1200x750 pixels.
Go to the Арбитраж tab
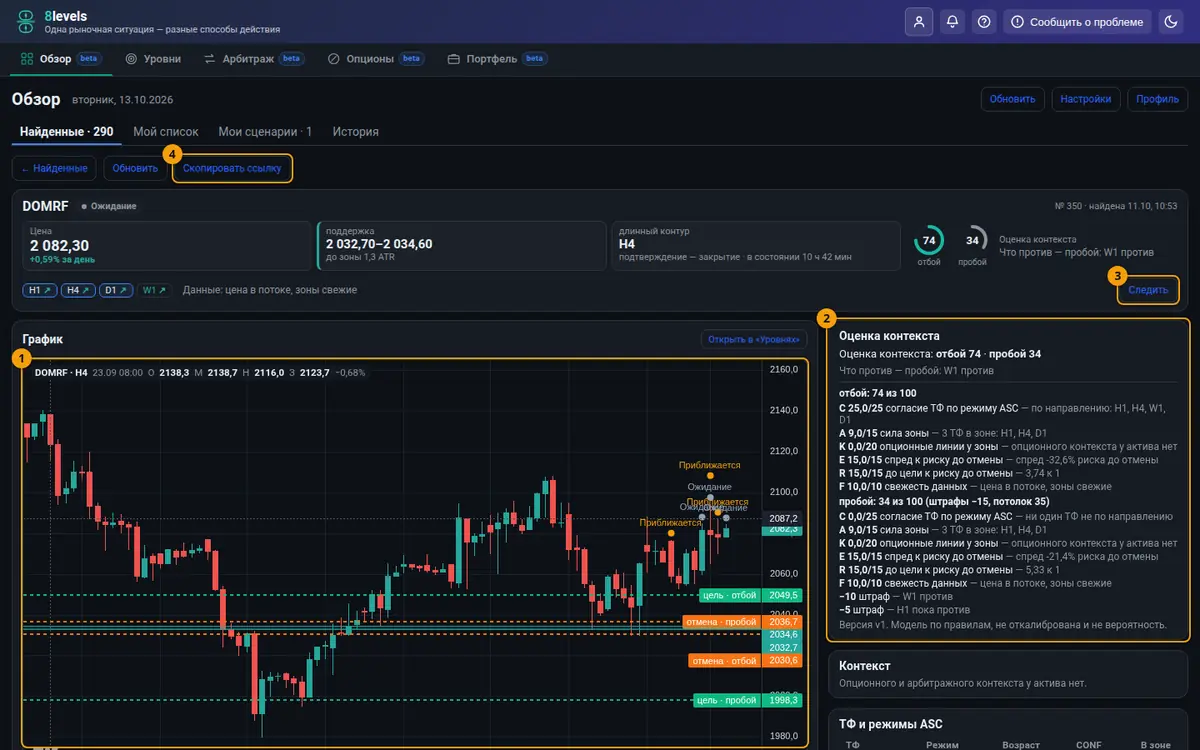pyautogui.click(x=254, y=59)
